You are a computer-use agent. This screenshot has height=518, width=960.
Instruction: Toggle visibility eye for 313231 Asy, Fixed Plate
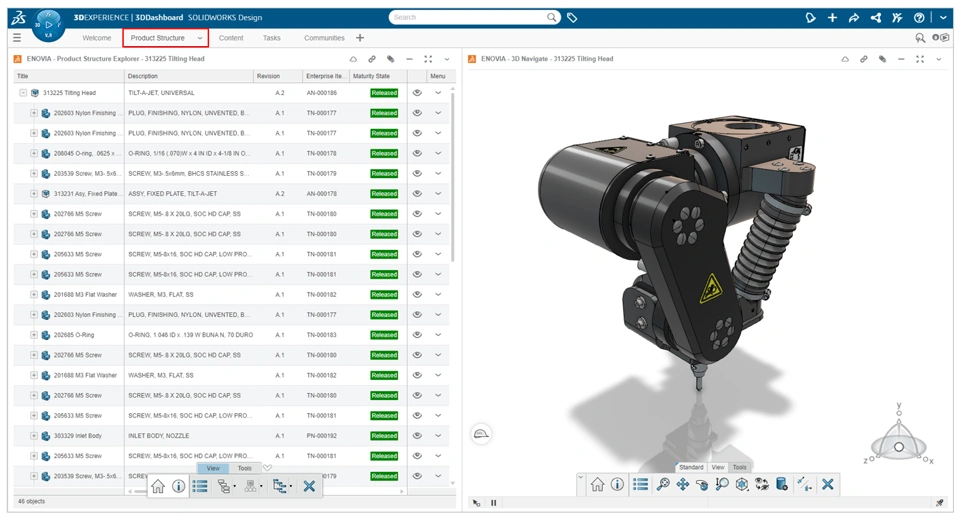click(417, 193)
